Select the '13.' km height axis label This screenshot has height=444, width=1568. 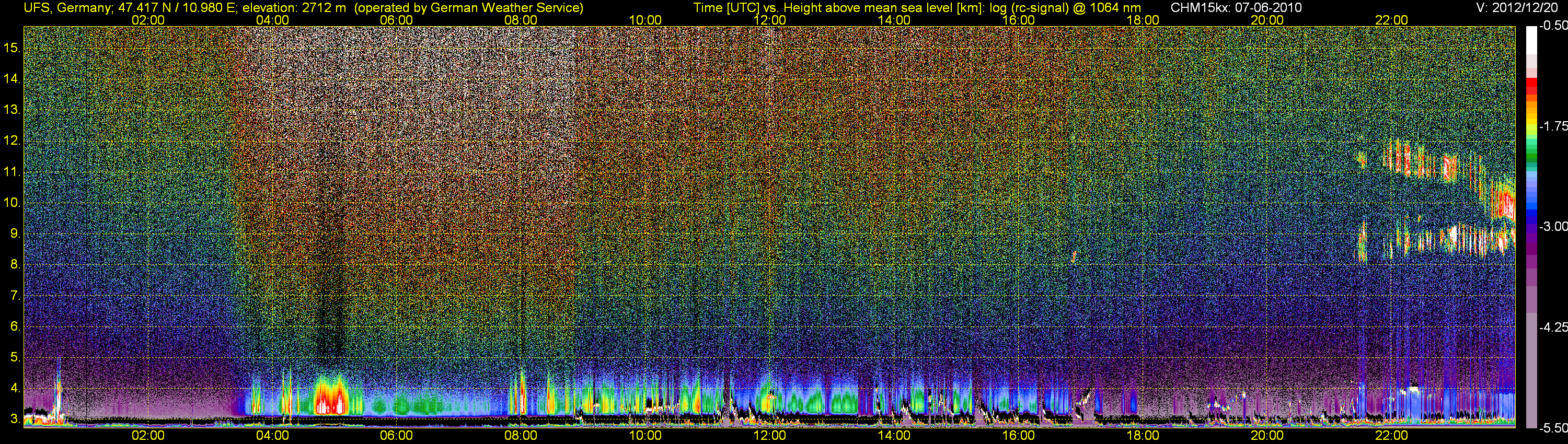pyautogui.click(x=12, y=110)
